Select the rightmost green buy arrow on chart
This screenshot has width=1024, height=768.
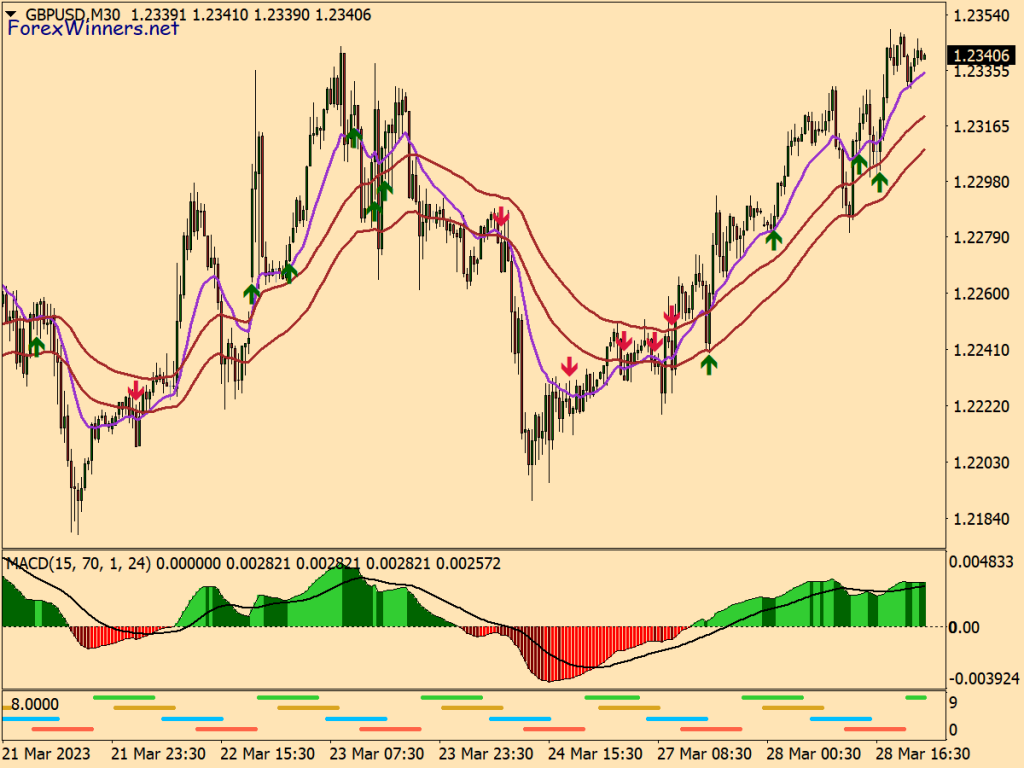coord(880,182)
